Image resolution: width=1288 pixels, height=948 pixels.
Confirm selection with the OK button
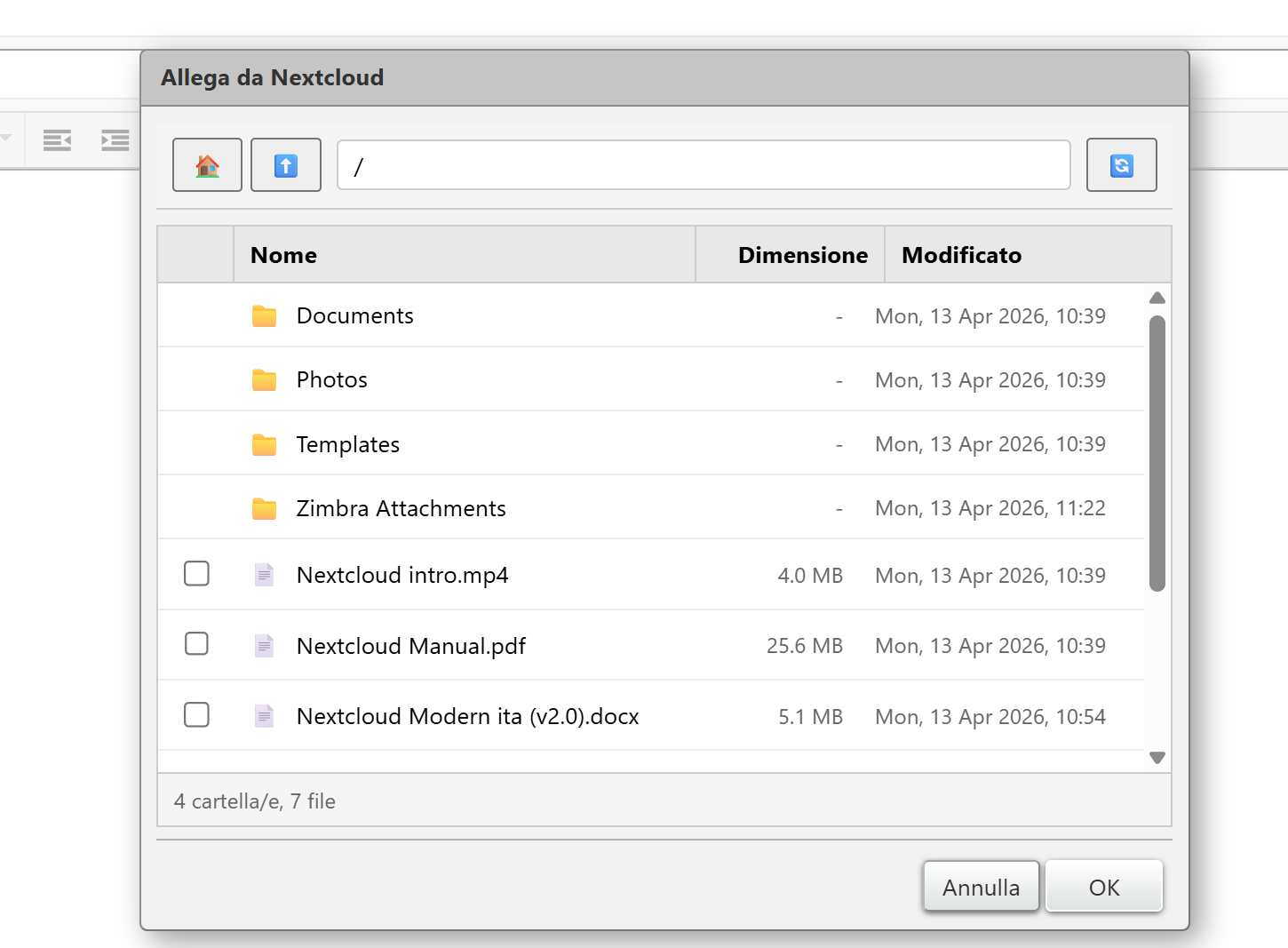point(1103,887)
